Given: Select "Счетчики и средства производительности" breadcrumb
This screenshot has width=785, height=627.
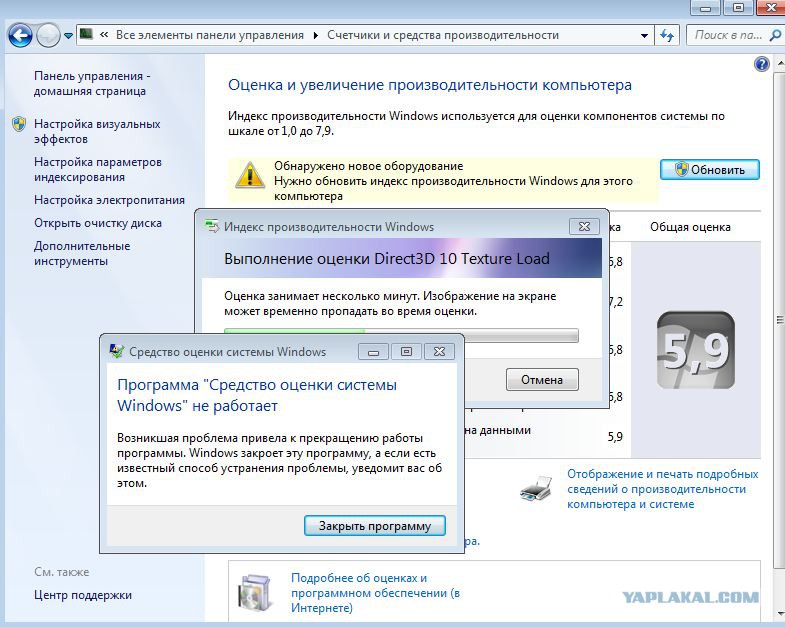Looking at the screenshot, I should 442,35.
